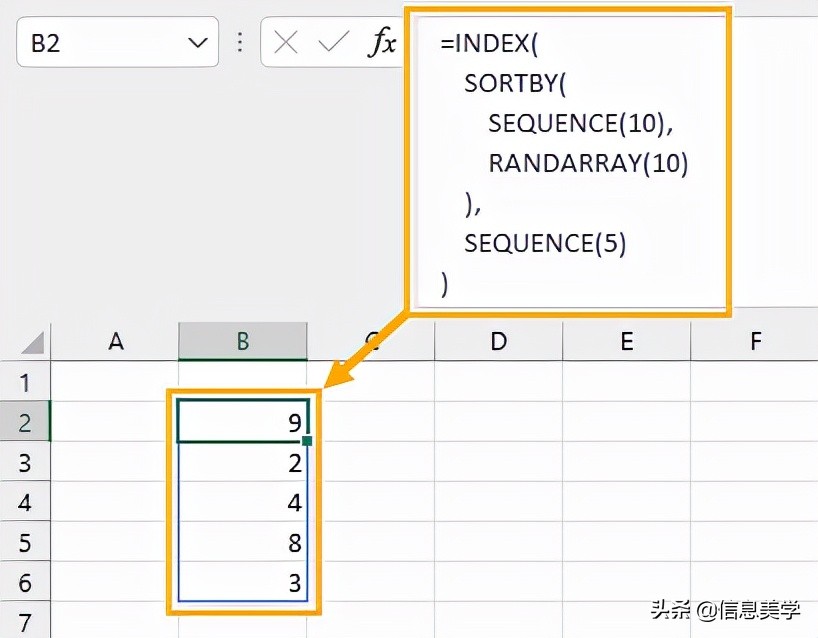
Task: Click cell B4 containing value 4
Action: pos(242,502)
